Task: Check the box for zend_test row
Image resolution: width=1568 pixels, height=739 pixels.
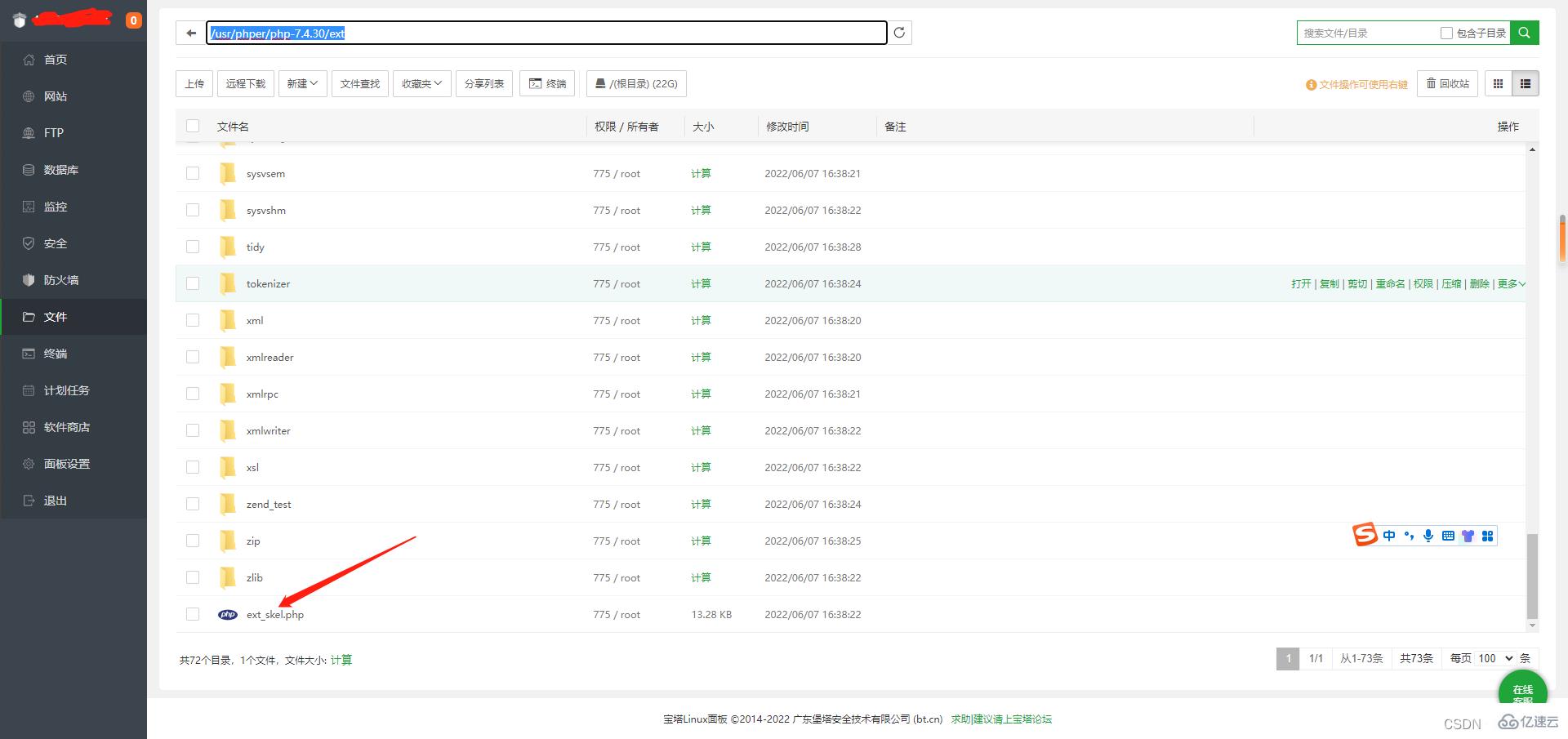Action: click(193, 504)
